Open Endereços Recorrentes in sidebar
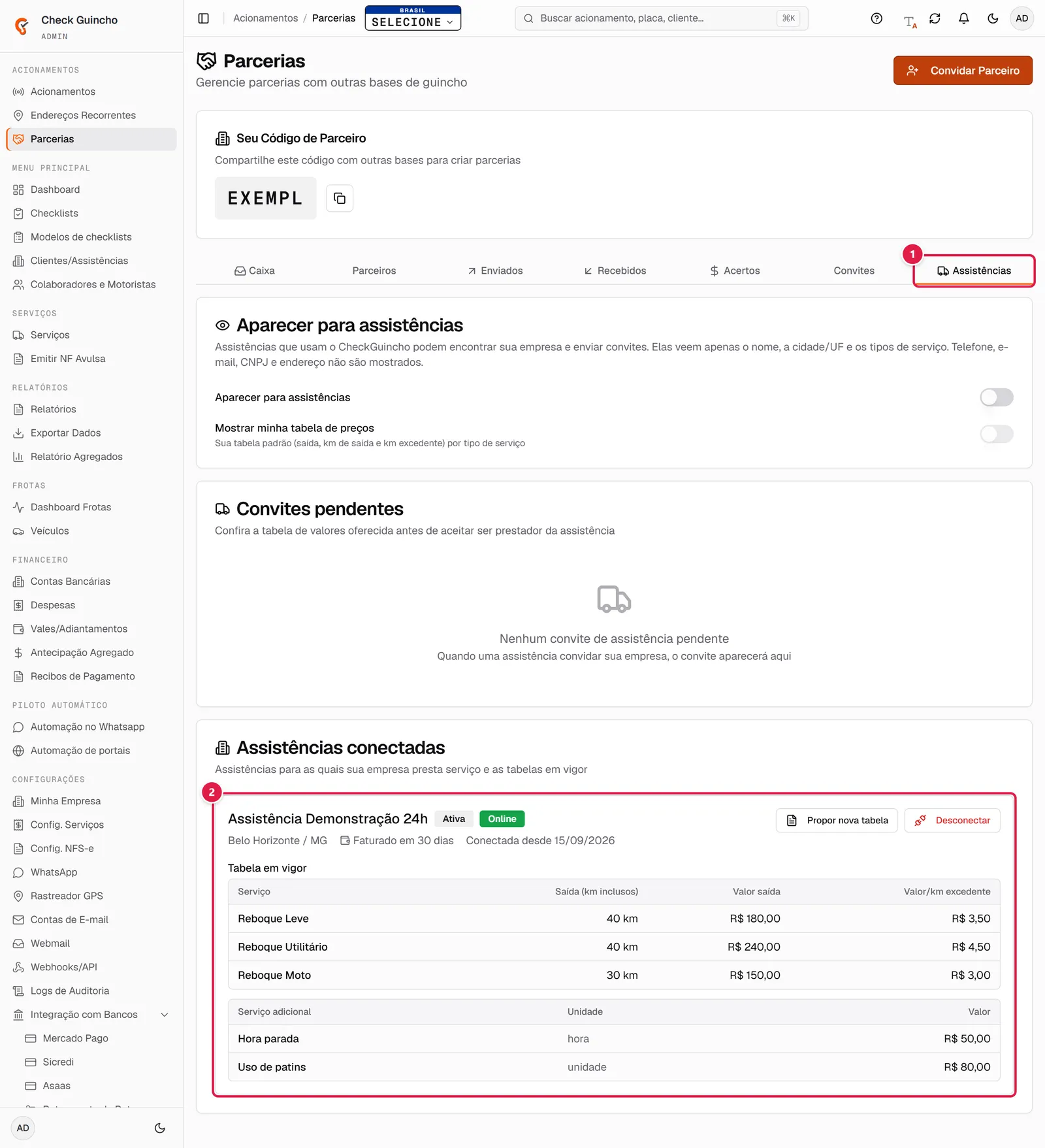 point(91,115)
